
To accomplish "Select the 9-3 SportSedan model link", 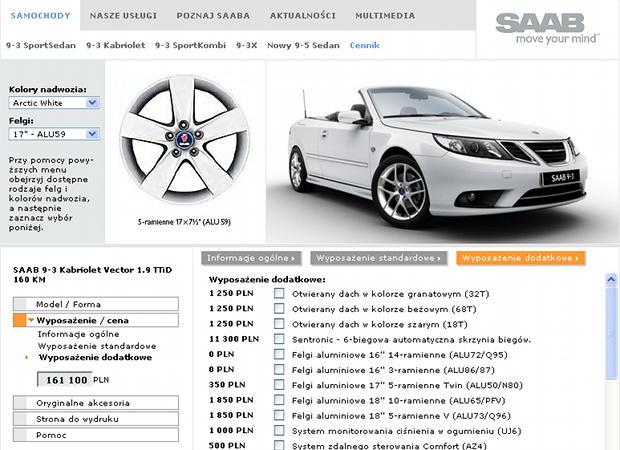I will (41, 45).
